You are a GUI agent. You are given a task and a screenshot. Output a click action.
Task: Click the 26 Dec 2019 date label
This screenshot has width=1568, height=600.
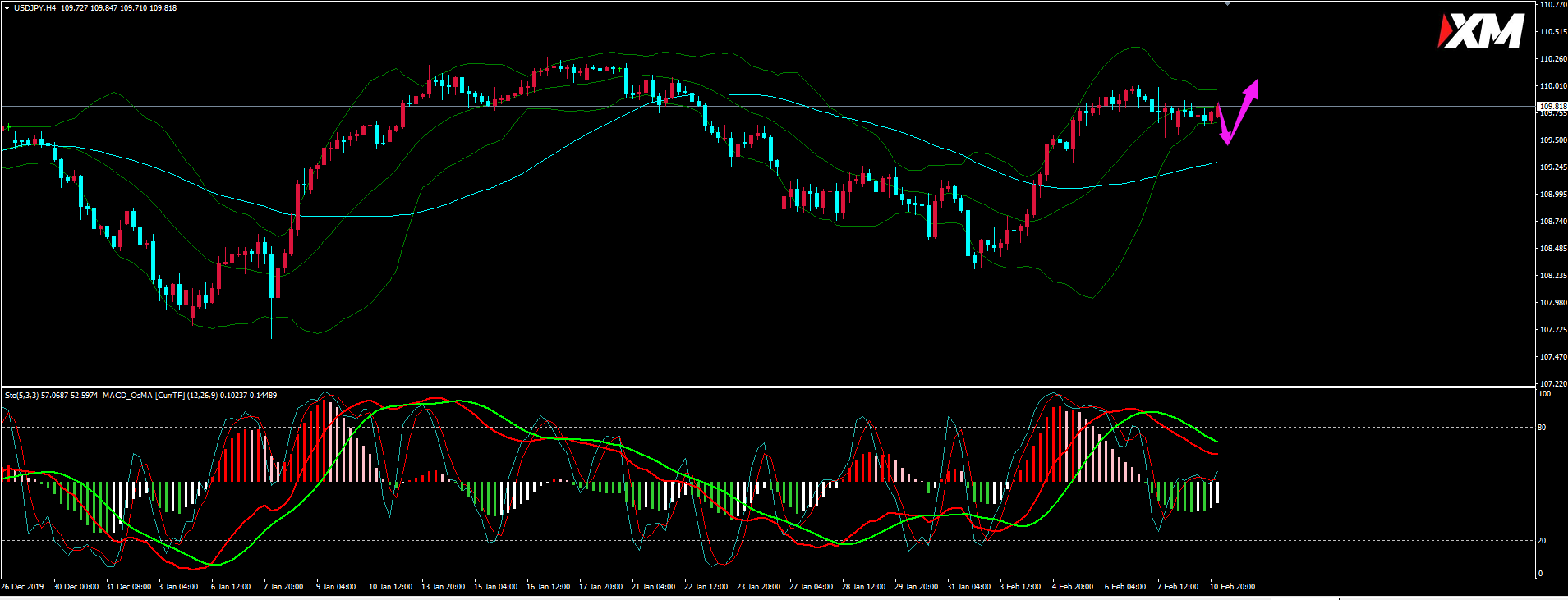pos(23,587)
